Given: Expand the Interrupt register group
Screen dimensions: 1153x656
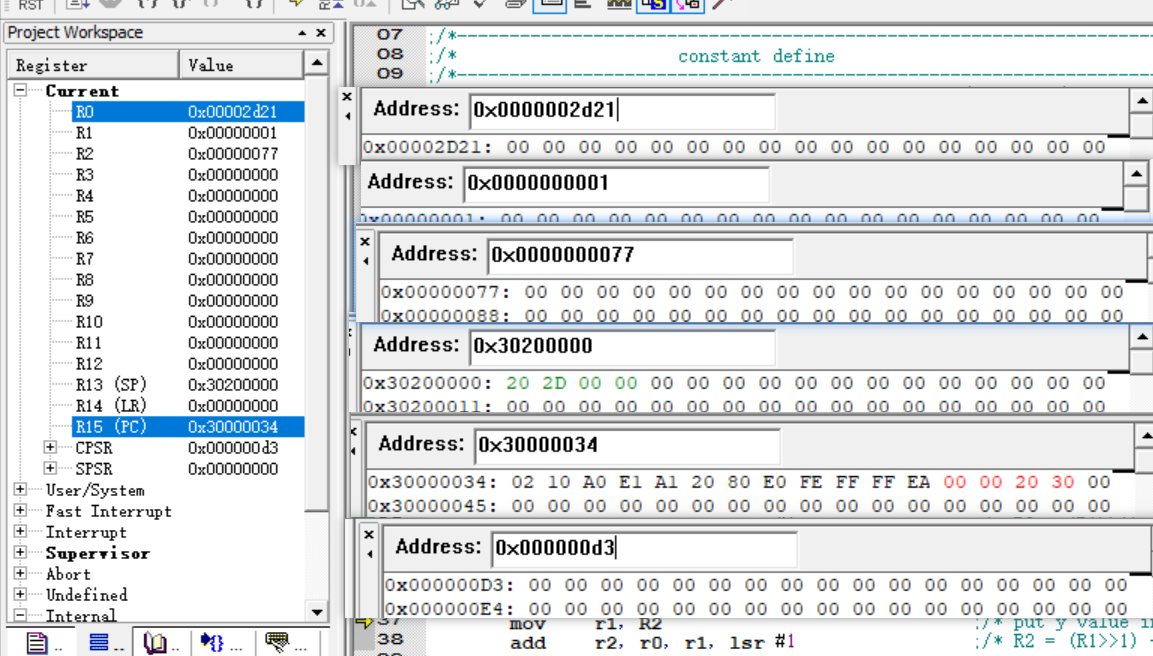Looking at the screenshot, I should click(21, 531).
